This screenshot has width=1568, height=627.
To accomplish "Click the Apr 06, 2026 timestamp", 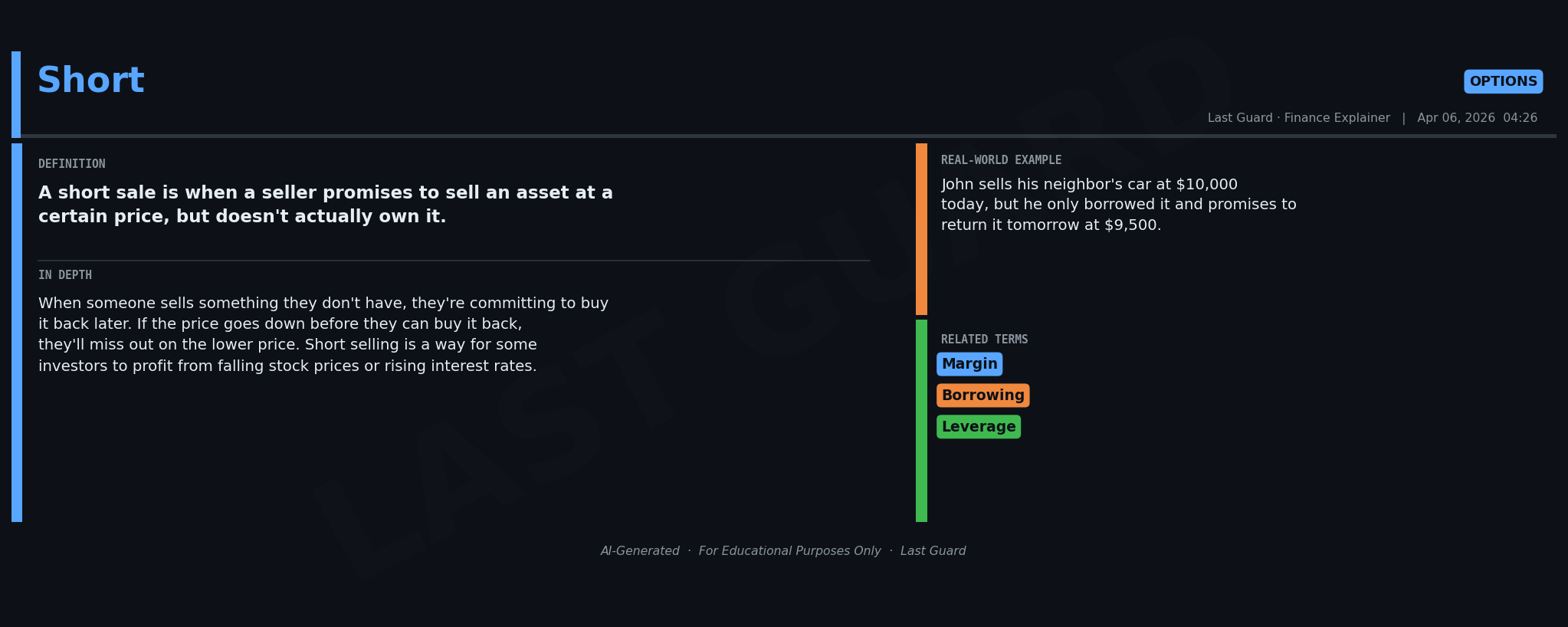I will tap(1477, 118).
